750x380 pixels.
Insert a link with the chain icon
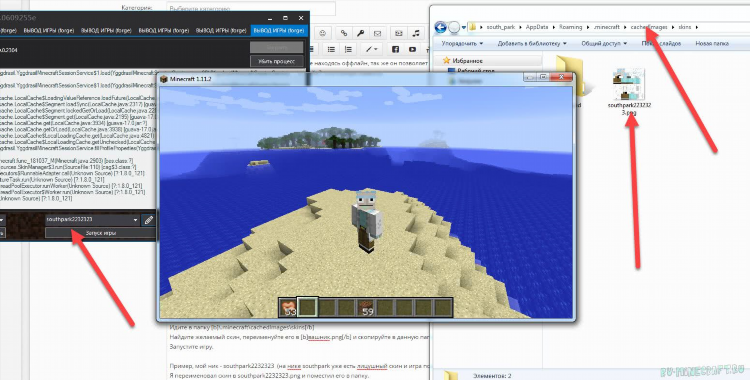click(343, 33)
